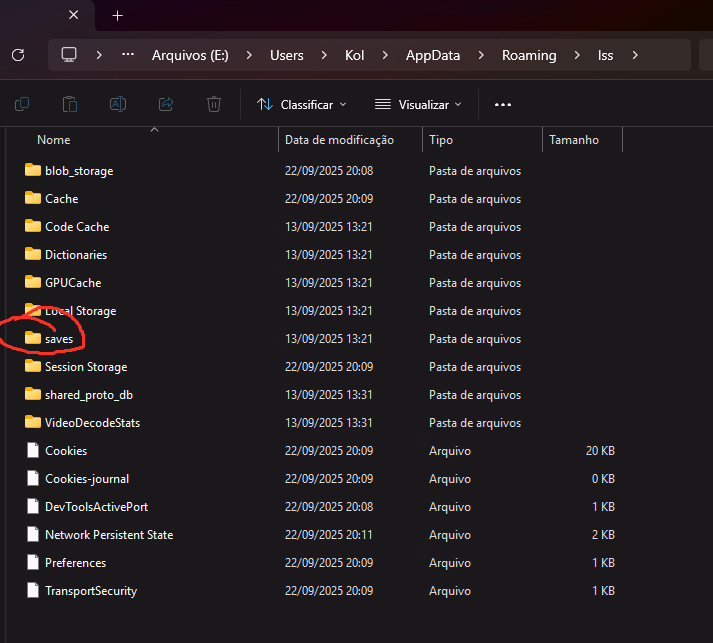Go to the Users folder in the breadcrumb
Screen dimensions: 713x643
pos(286,55)
